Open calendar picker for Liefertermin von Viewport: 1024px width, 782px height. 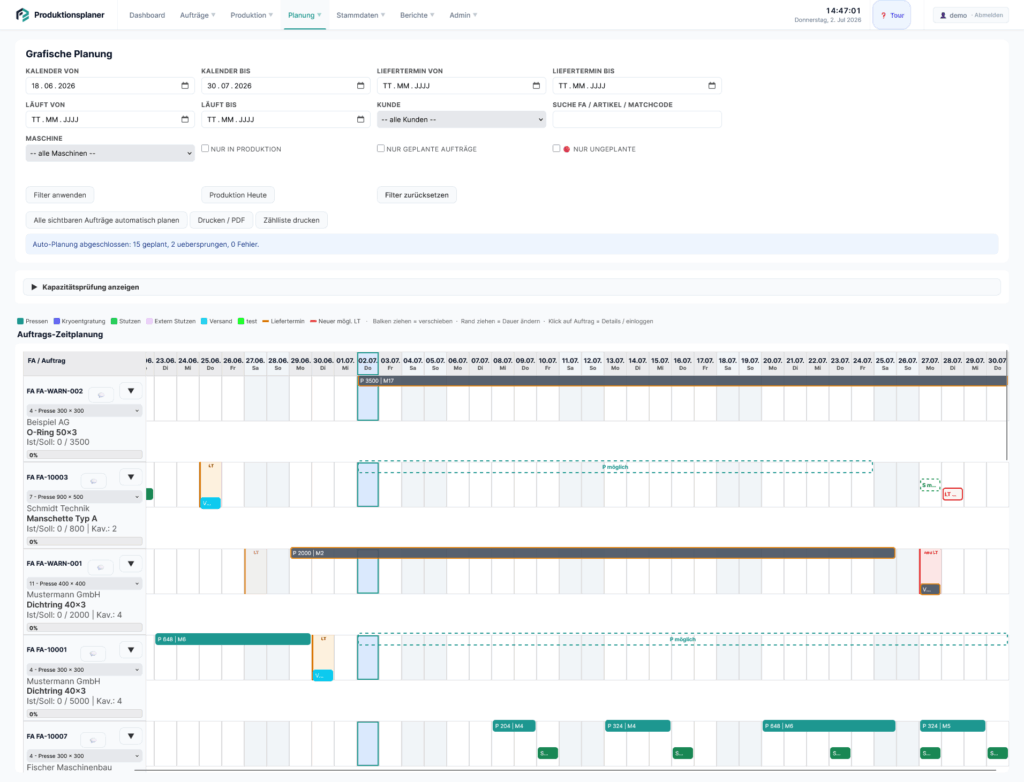pyautogui.click(x=536, y=86)
